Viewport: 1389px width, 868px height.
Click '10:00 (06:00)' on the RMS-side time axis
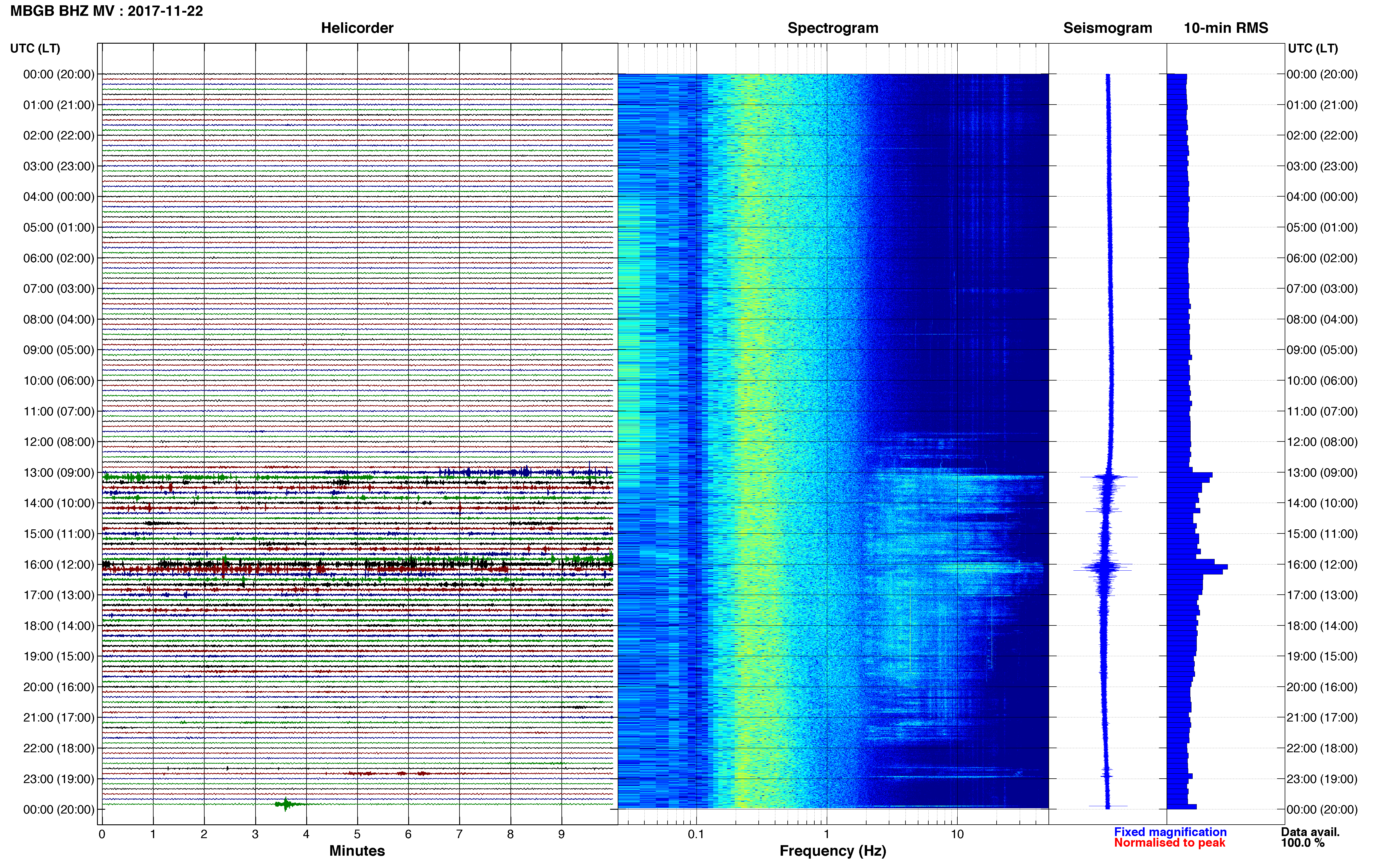[1322, 381]
